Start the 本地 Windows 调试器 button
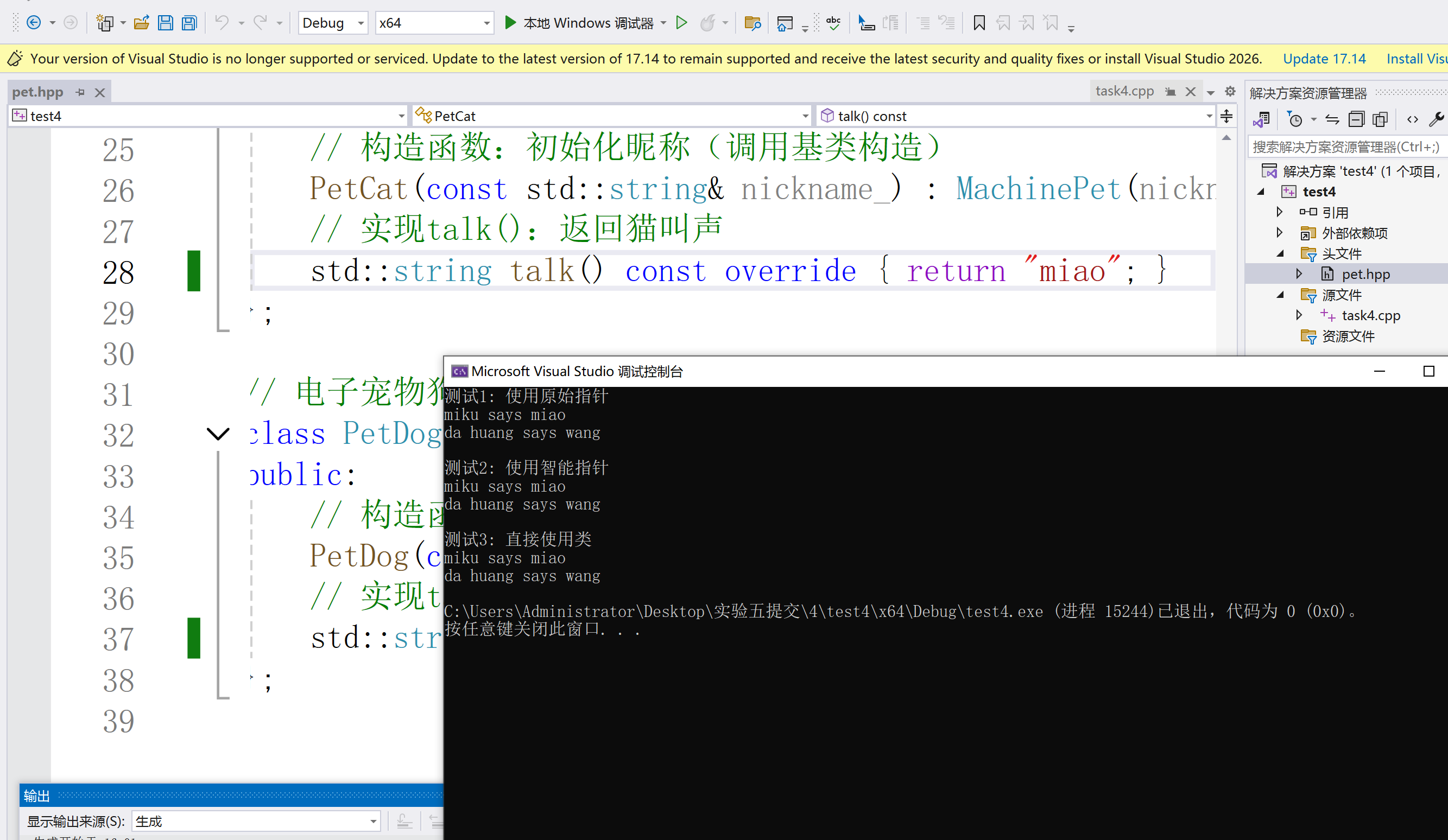The width and height of the screenshot is (1448, 840). coord(580,23)
